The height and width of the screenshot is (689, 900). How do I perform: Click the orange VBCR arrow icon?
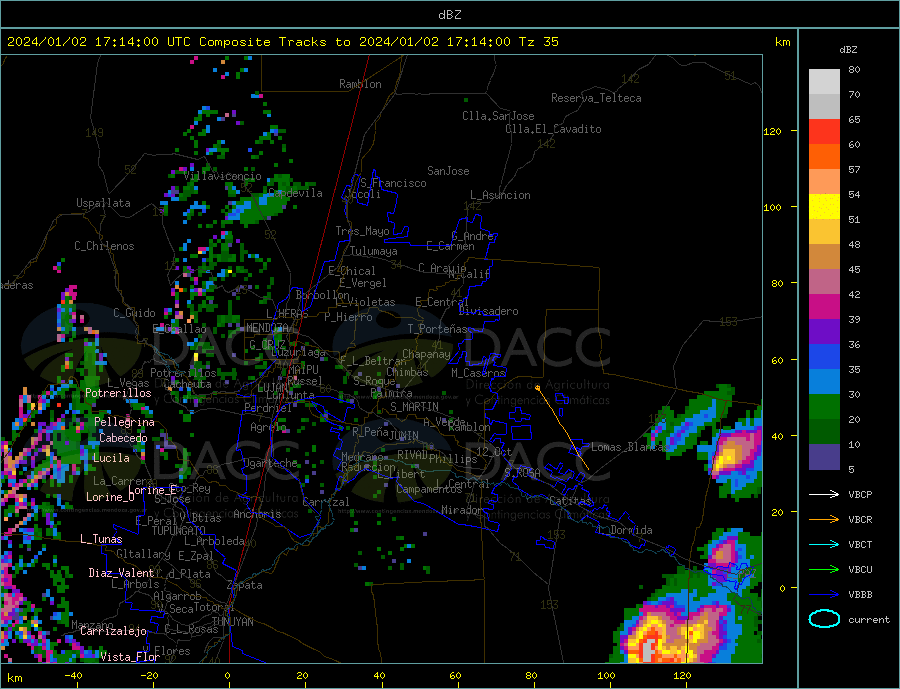[824, 520]
